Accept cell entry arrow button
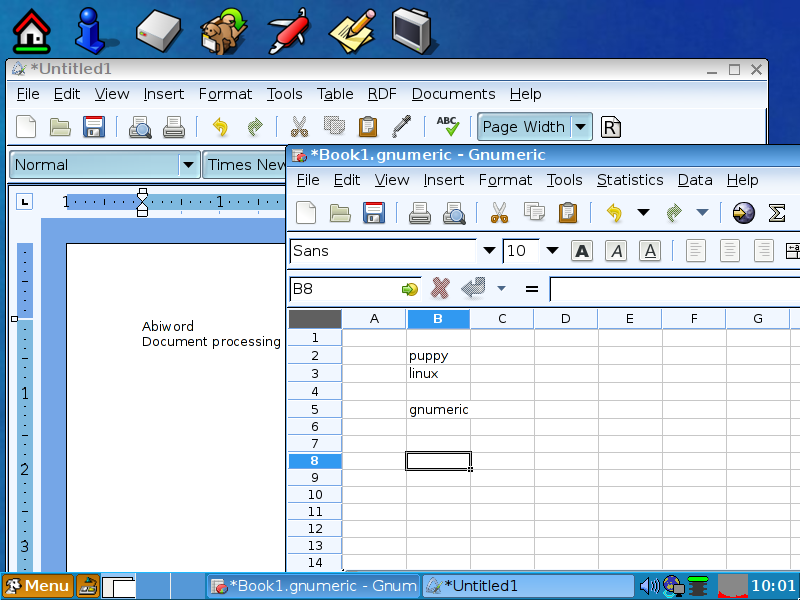Screen dimensions: 800x600 473,288
